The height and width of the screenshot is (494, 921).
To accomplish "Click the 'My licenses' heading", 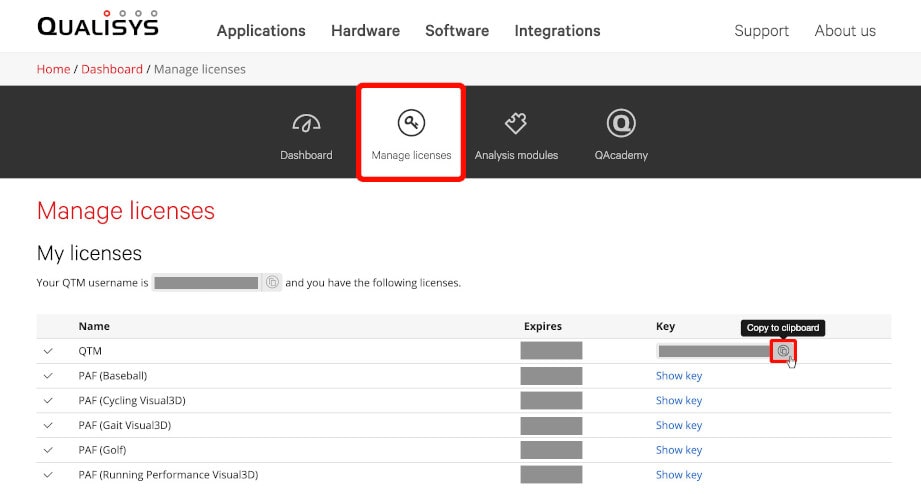I will (x=89, y=253).
